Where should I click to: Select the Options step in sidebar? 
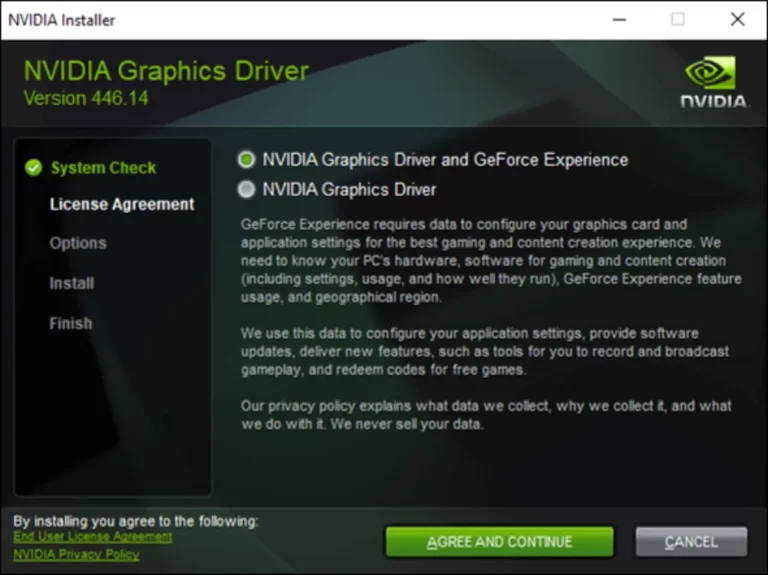[78, 243]
